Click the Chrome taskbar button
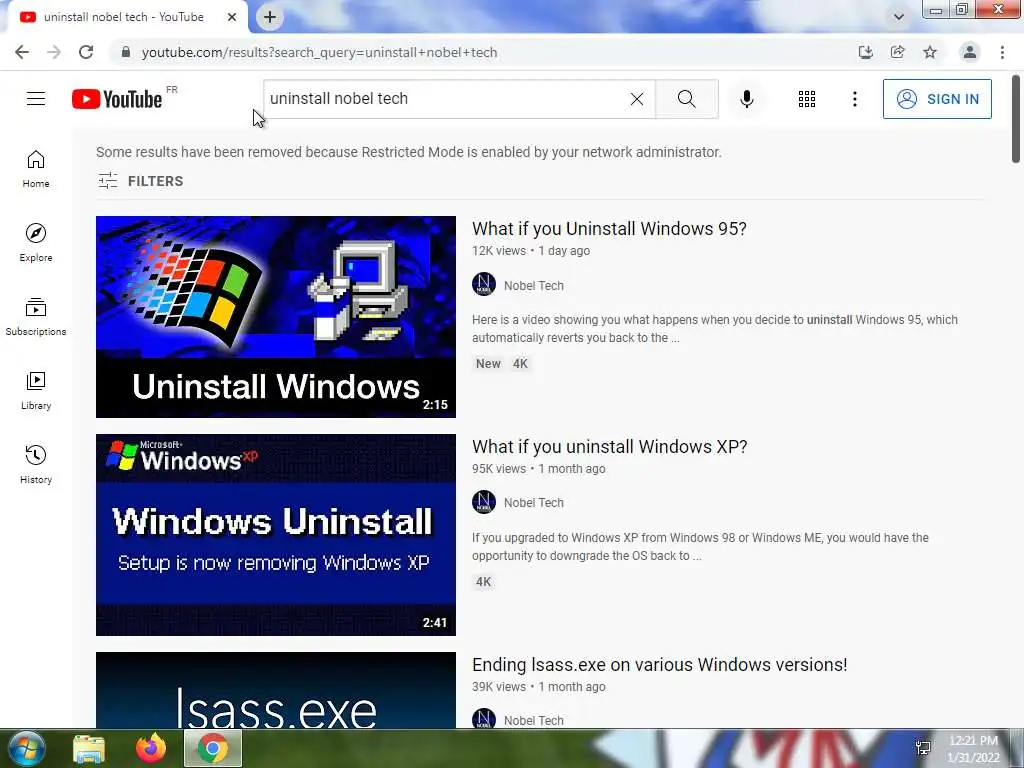The image size is (1024, 768). pyautogui.click(x=213, y=748)
